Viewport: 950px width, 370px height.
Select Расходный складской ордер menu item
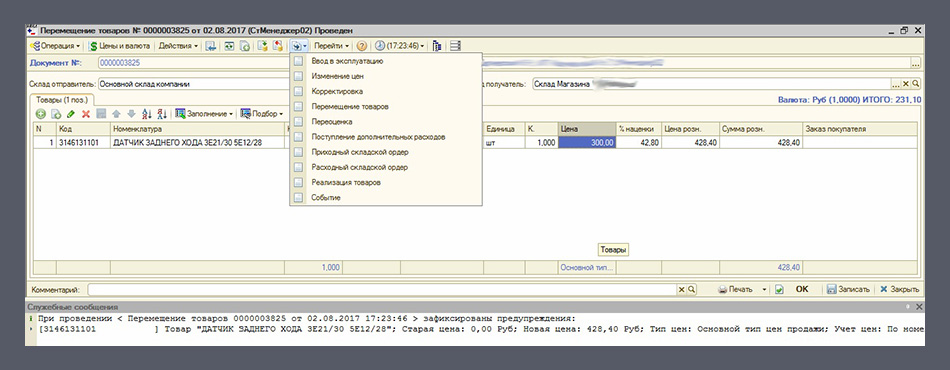point(386,167)
